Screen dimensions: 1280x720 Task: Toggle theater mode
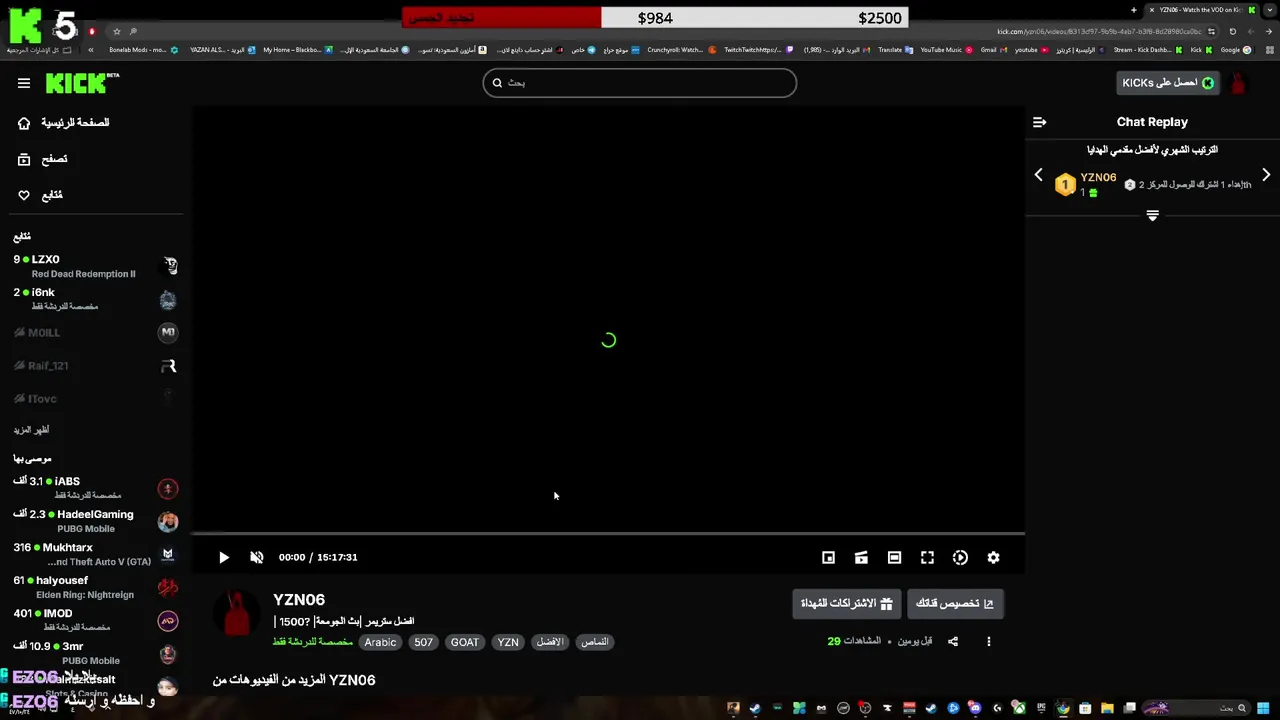click(894, 558)
